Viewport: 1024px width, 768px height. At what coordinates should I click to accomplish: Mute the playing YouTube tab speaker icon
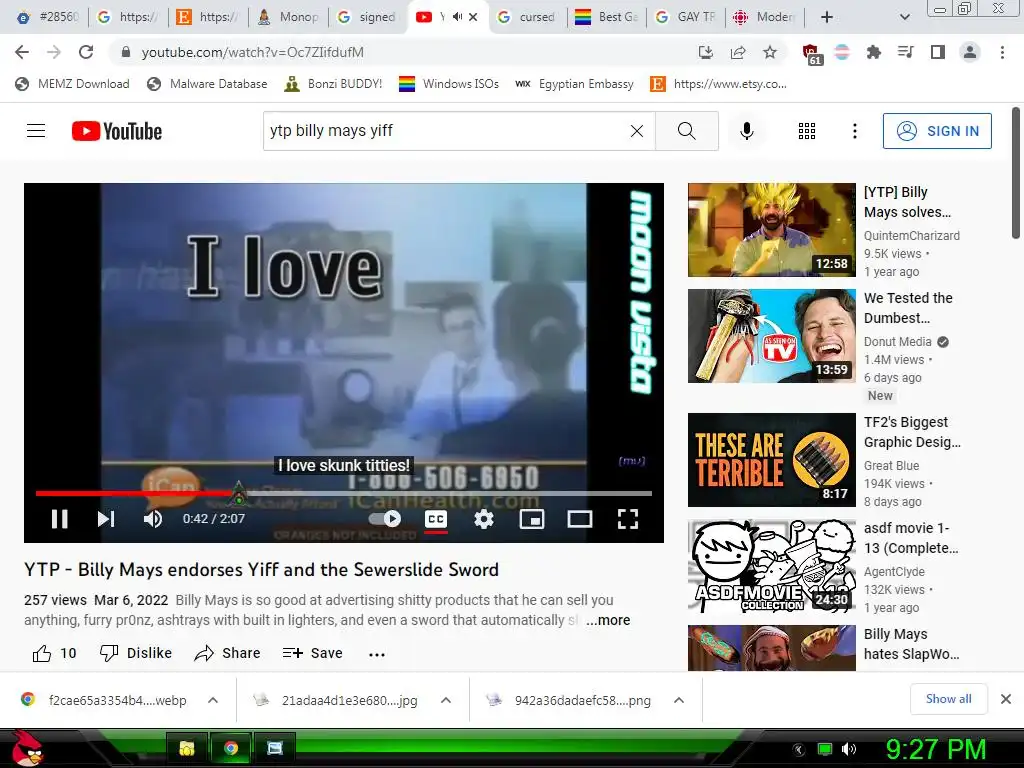457,17
